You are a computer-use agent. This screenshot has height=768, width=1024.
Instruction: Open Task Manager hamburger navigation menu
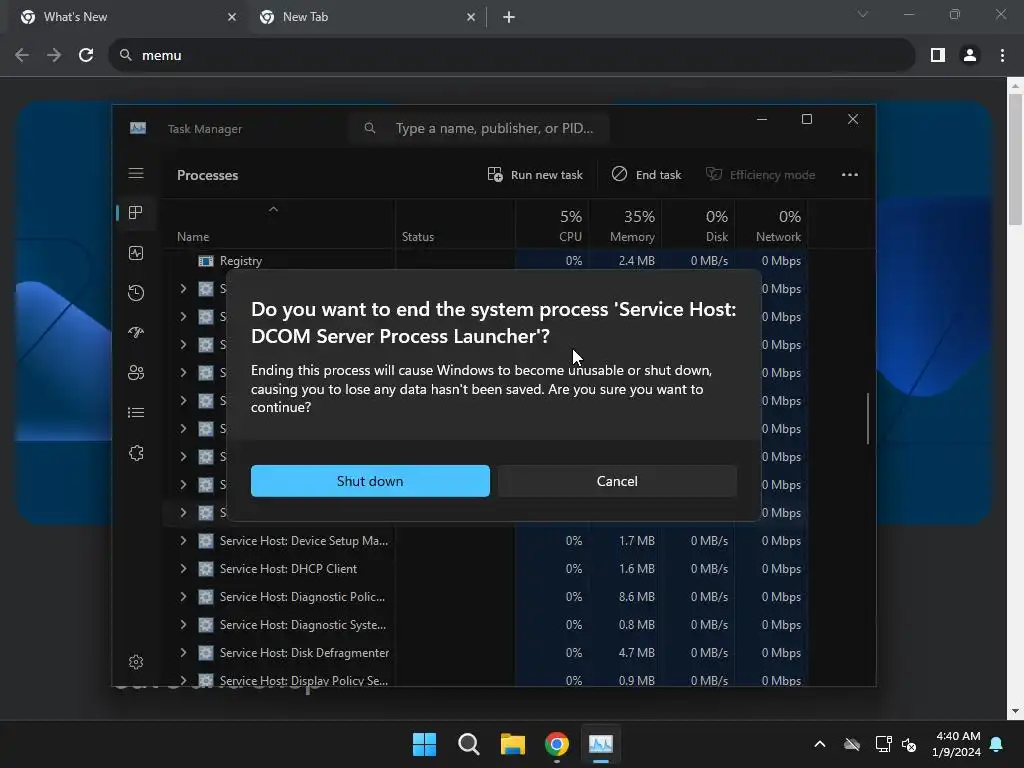point(136,173)
